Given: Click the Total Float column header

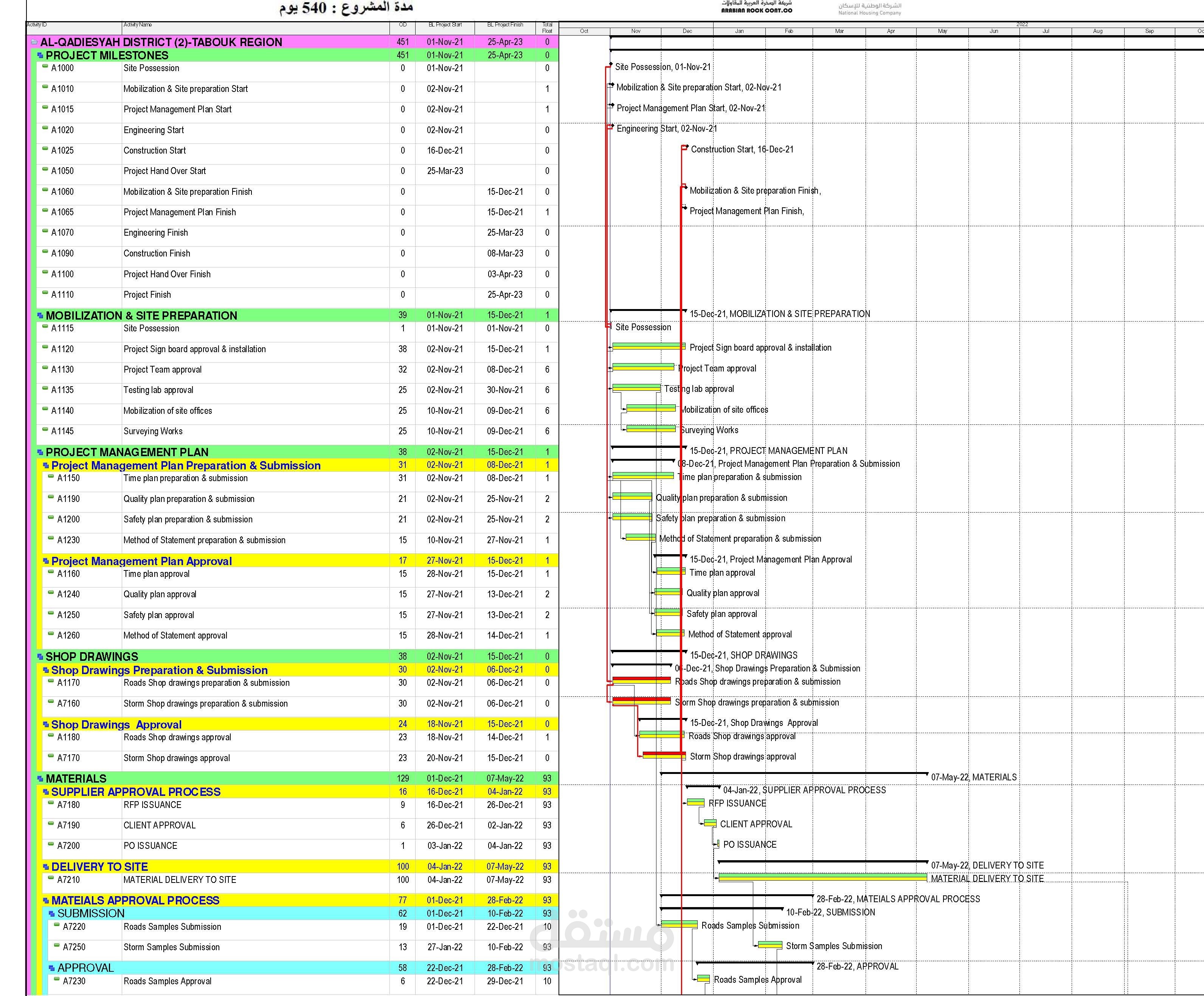Looking at the screenshot, I should pyautogui.click(x=547, y=28).
